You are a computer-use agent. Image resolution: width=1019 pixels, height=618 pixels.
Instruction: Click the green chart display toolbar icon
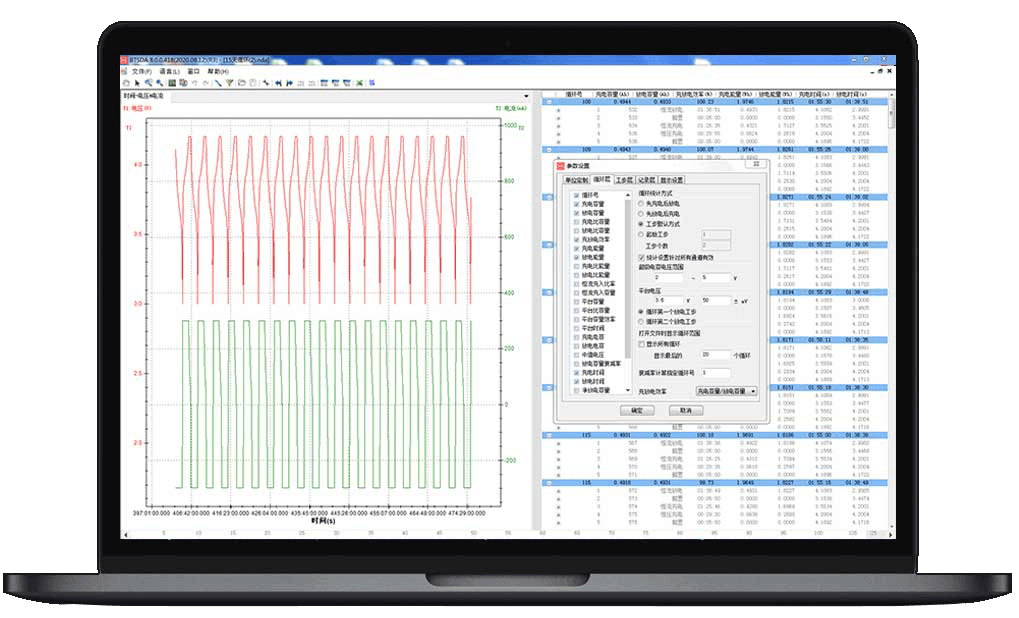[172, 83]
